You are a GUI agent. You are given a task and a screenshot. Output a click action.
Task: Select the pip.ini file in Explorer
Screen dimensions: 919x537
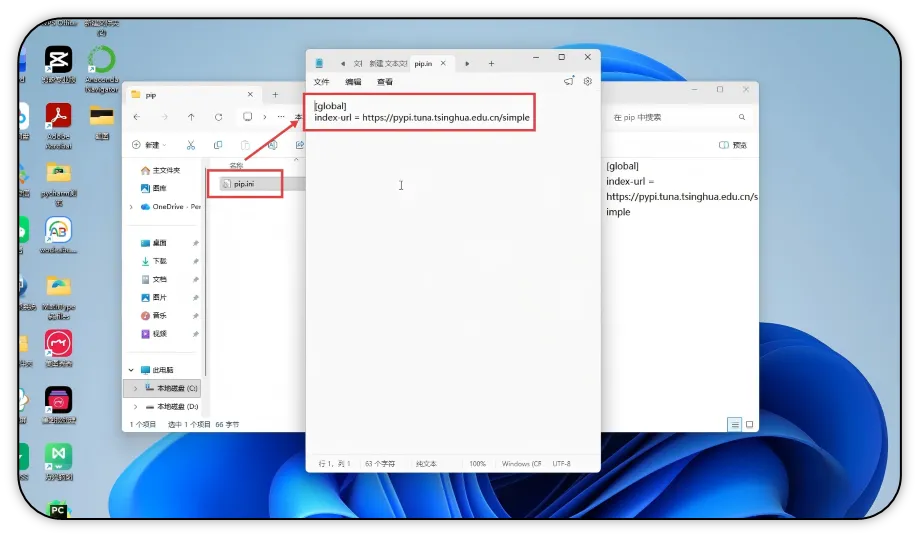click(x=244, y=184)
